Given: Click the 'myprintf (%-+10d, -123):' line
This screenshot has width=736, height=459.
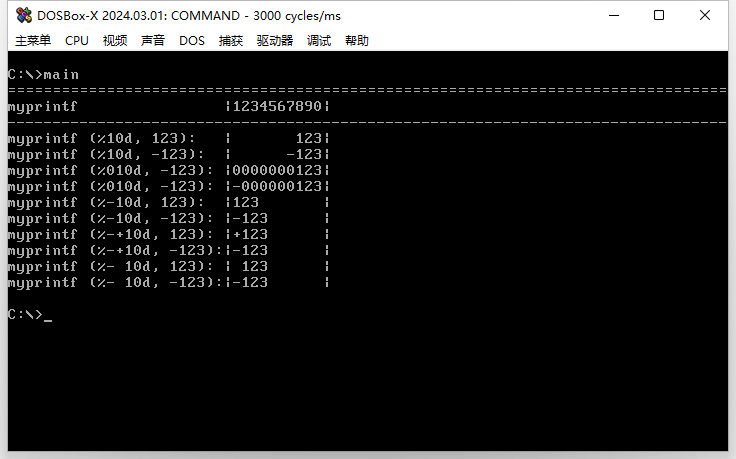Looking at the screenshot, I should (169, 250).
